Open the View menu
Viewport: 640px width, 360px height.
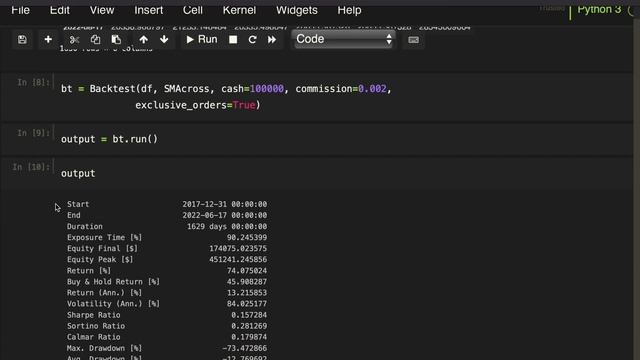click(x=102, y=10)
